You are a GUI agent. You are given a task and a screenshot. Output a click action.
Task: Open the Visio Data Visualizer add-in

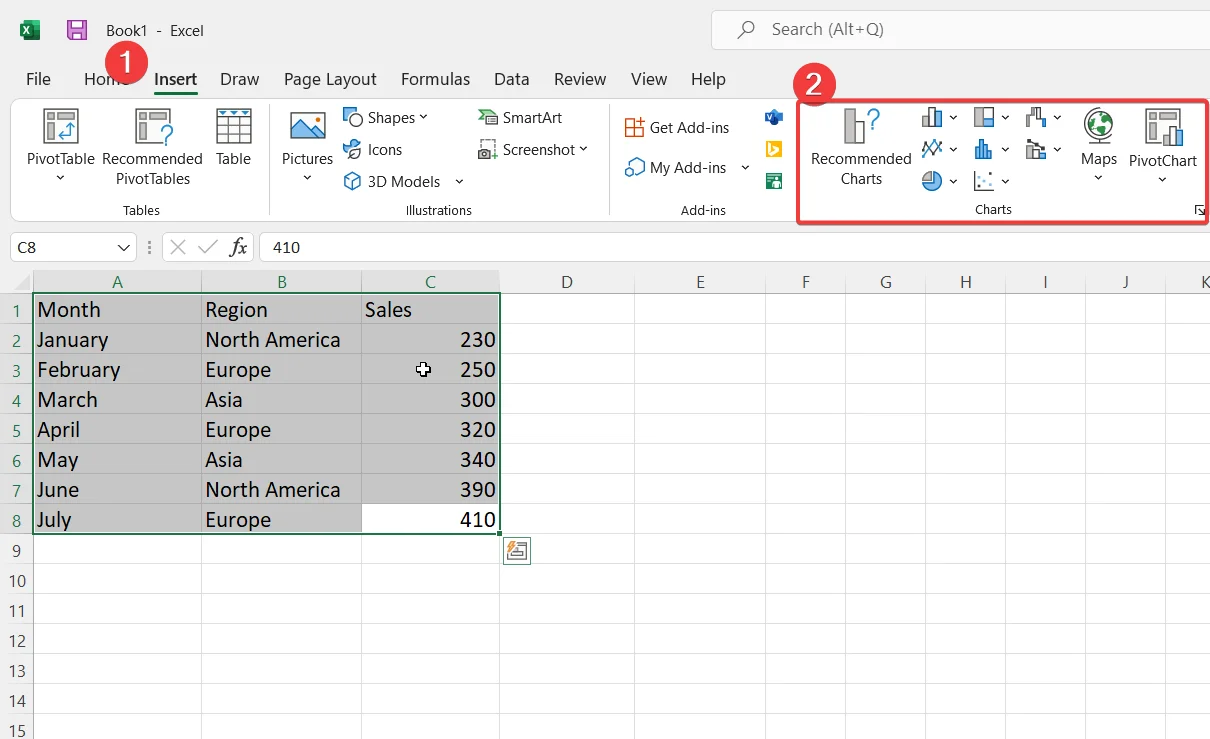click(x=773, y=117)
